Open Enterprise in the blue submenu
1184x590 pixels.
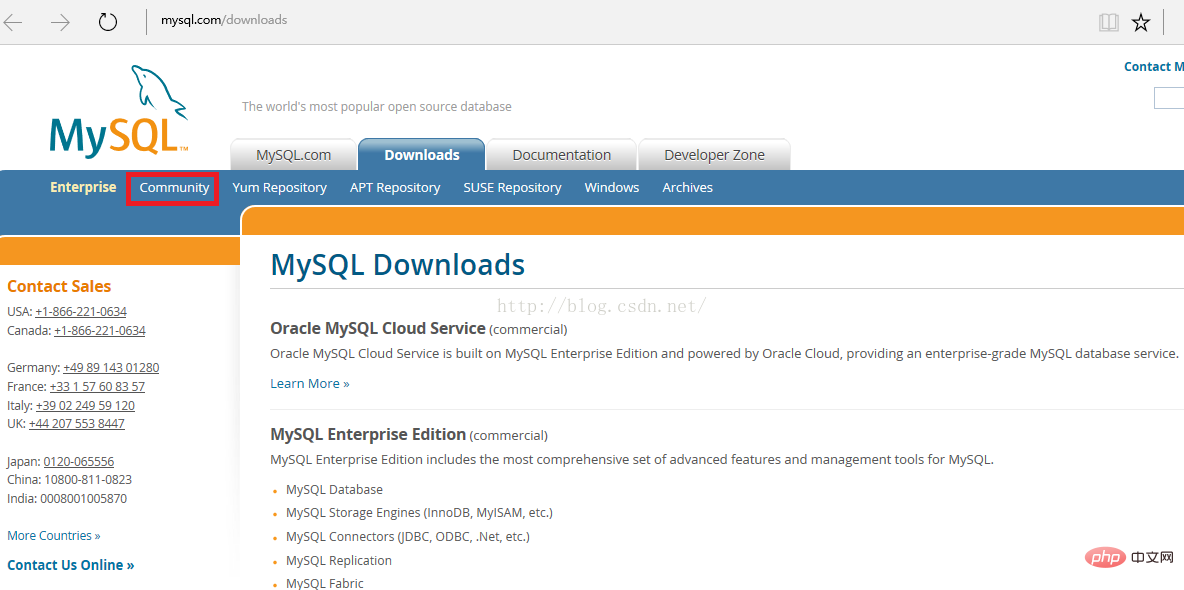[83, 187]
